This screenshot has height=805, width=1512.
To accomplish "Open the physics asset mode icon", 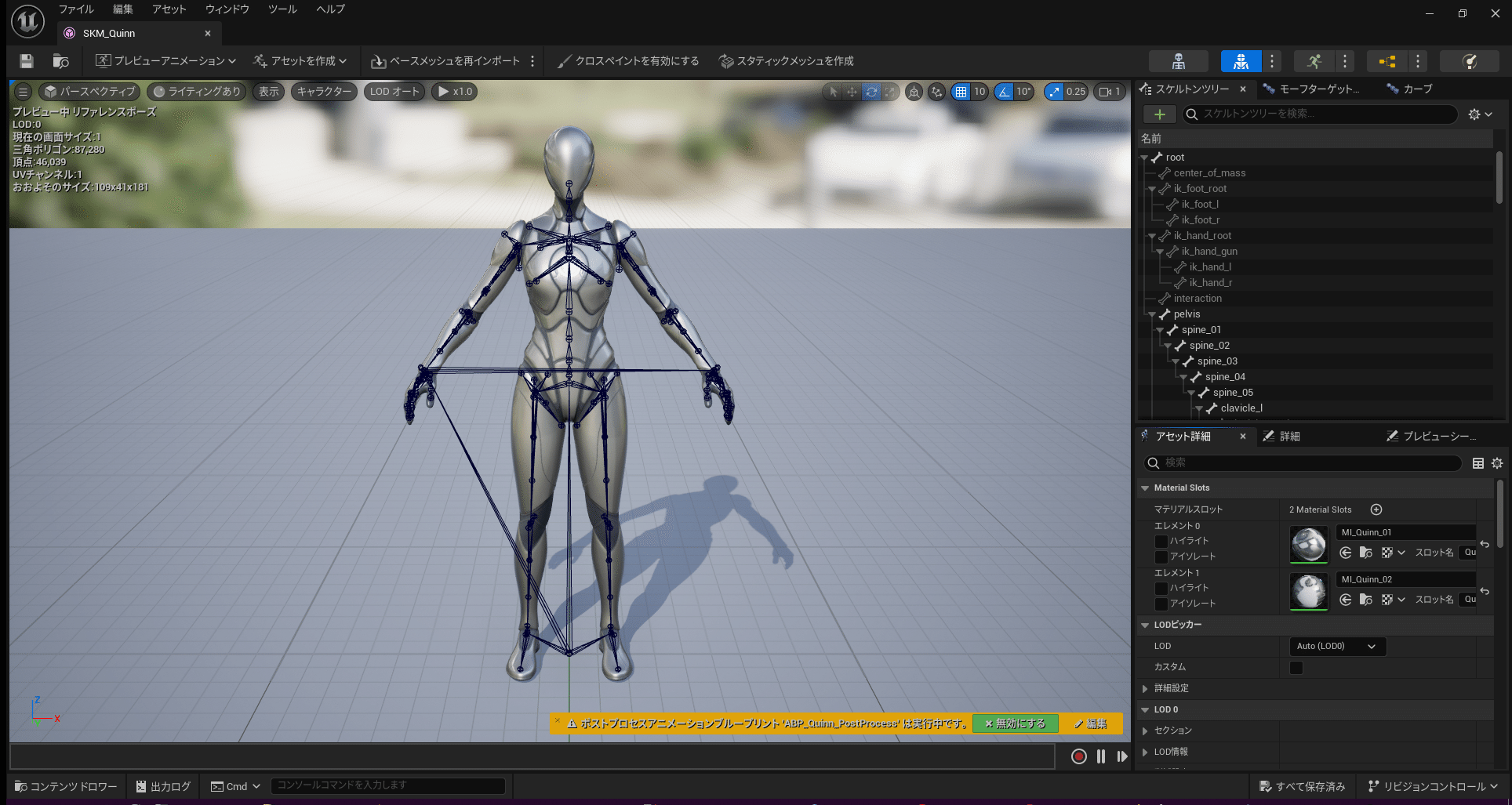I will click(1470, 61).
